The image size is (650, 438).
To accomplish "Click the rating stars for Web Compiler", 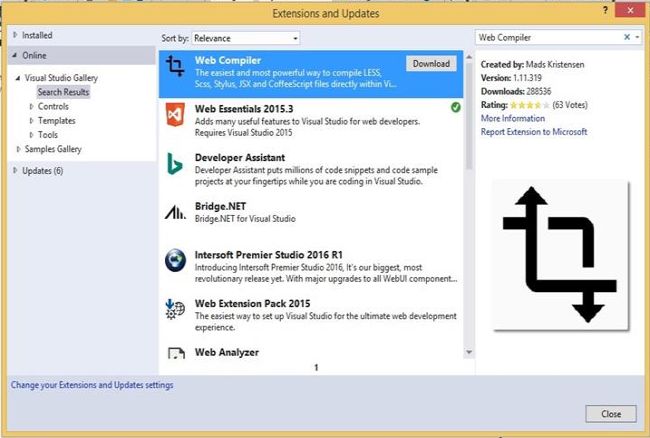I will 529,105.
